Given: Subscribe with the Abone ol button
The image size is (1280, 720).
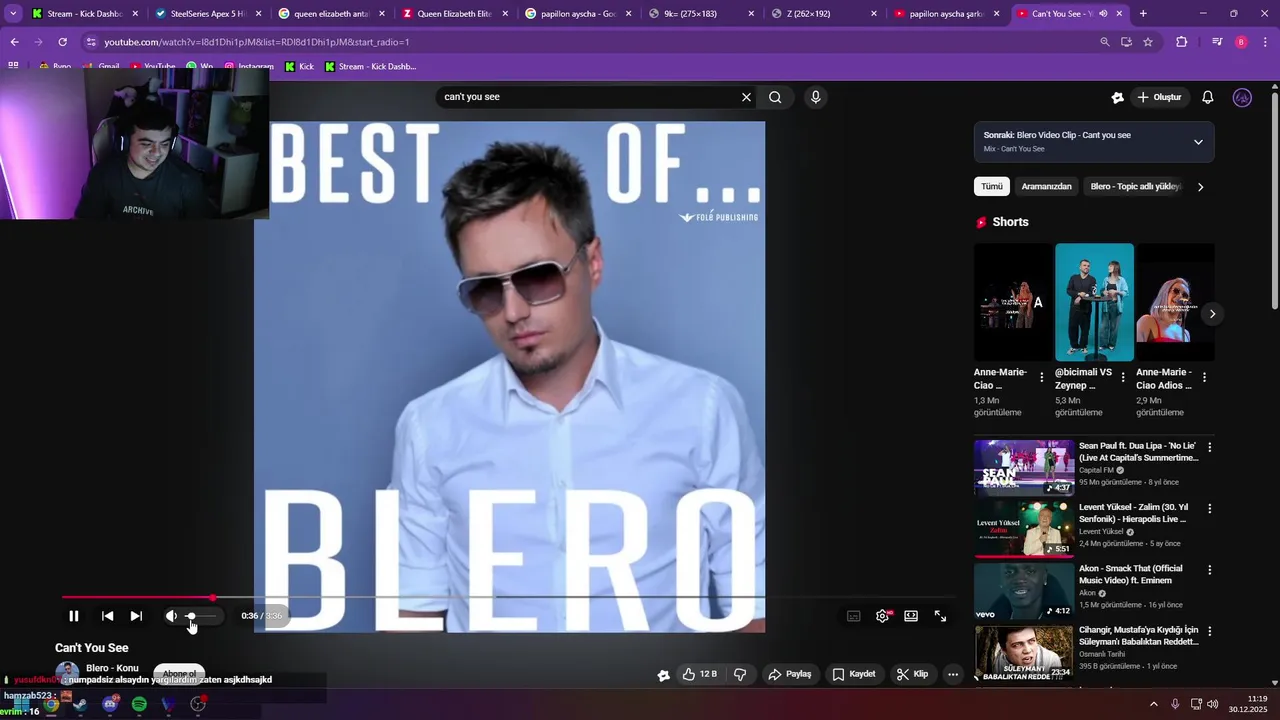Looking at the screenshot, I should point(179,674).
